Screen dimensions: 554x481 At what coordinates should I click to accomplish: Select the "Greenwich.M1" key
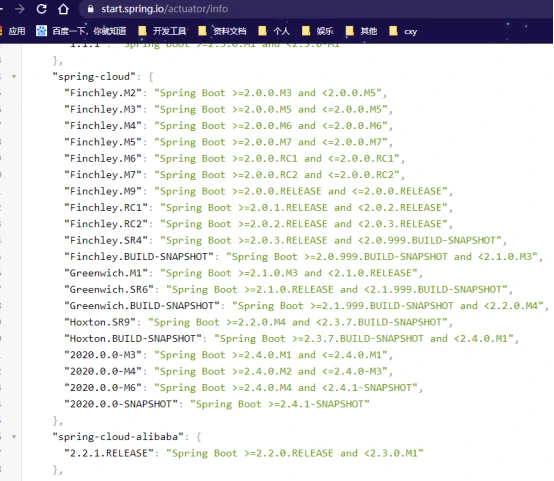tap(106, 273)
